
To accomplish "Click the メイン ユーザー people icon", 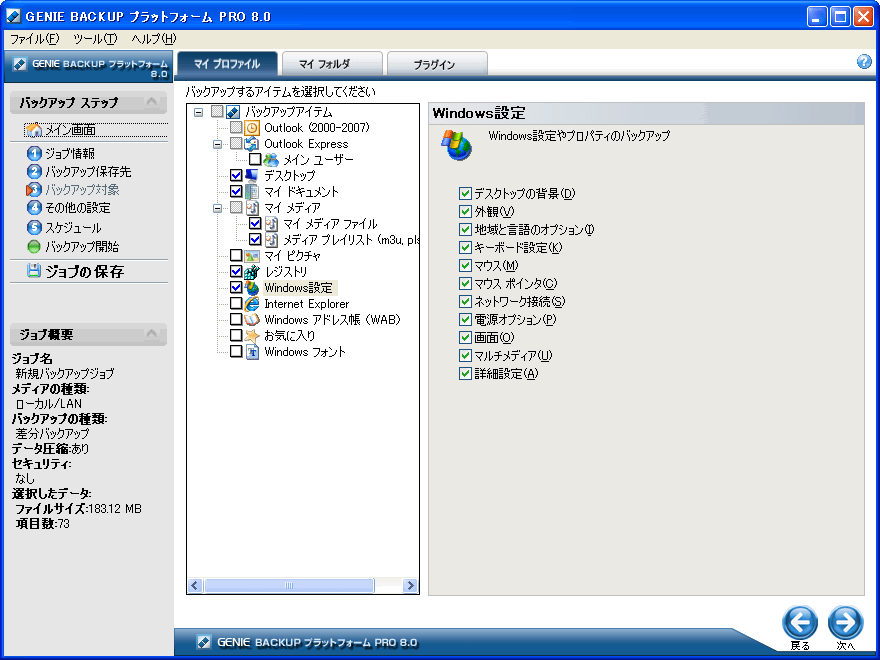I will pos(271,160).
